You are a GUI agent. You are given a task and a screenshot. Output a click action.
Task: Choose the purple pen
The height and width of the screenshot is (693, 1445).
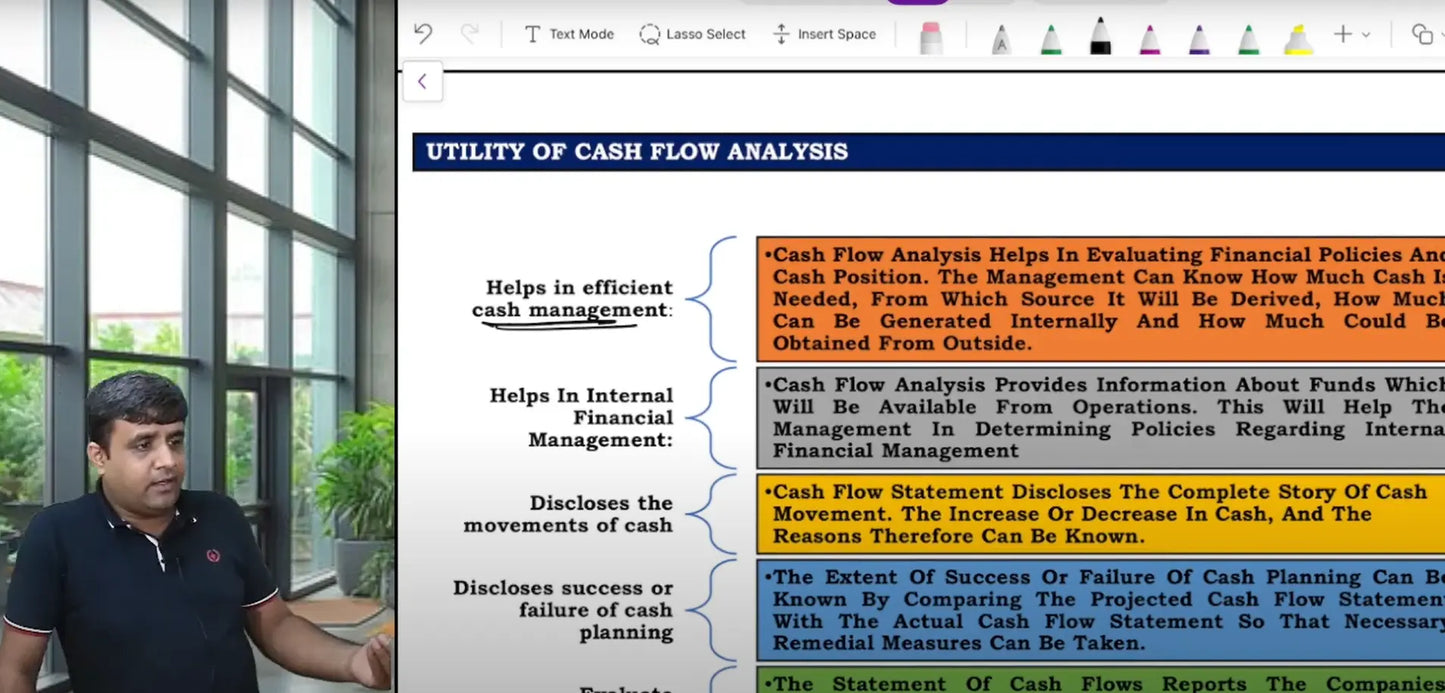(x=1199, y=39)
